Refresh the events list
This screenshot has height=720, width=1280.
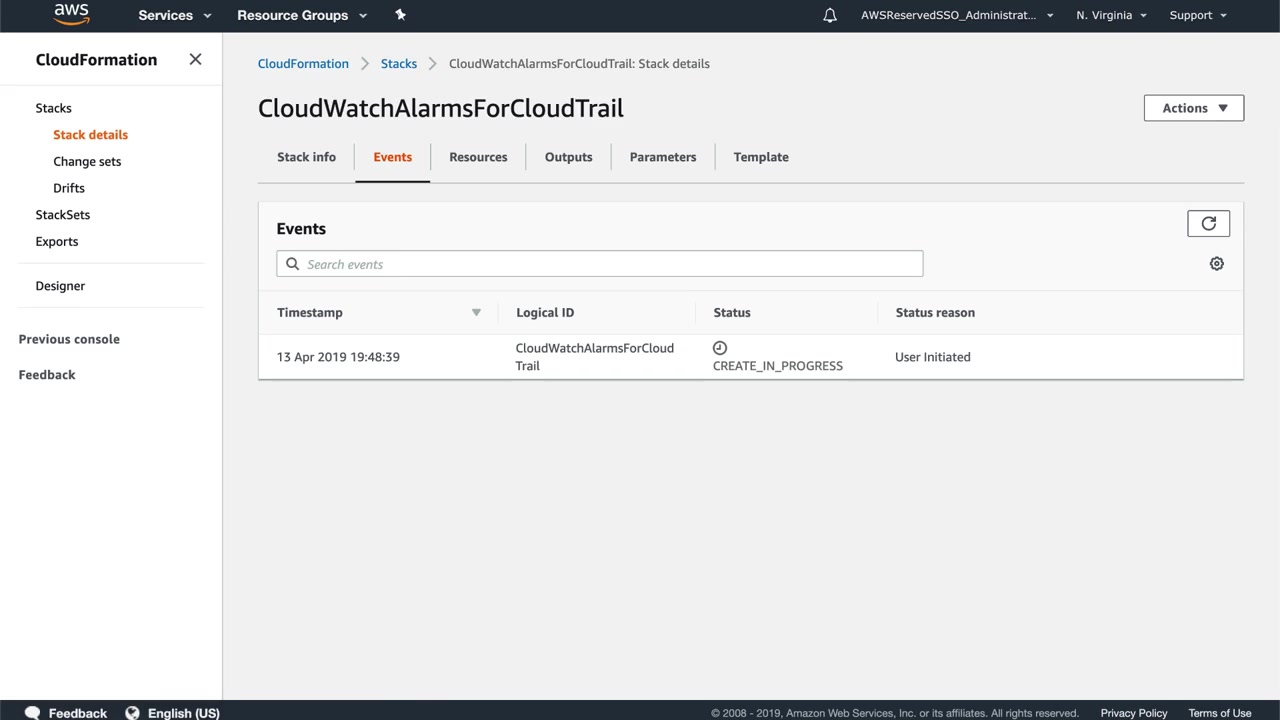(x=1208, y=224)
